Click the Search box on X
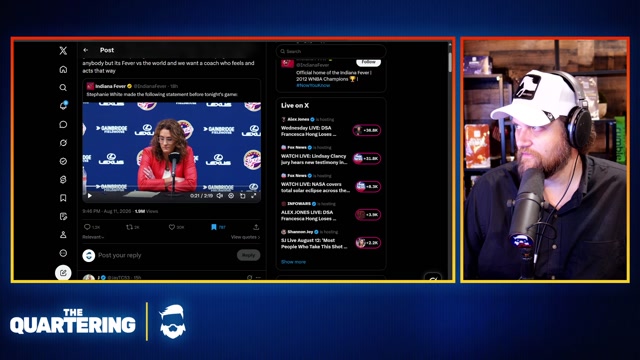 pyautogui.click(x=331, y=51)
